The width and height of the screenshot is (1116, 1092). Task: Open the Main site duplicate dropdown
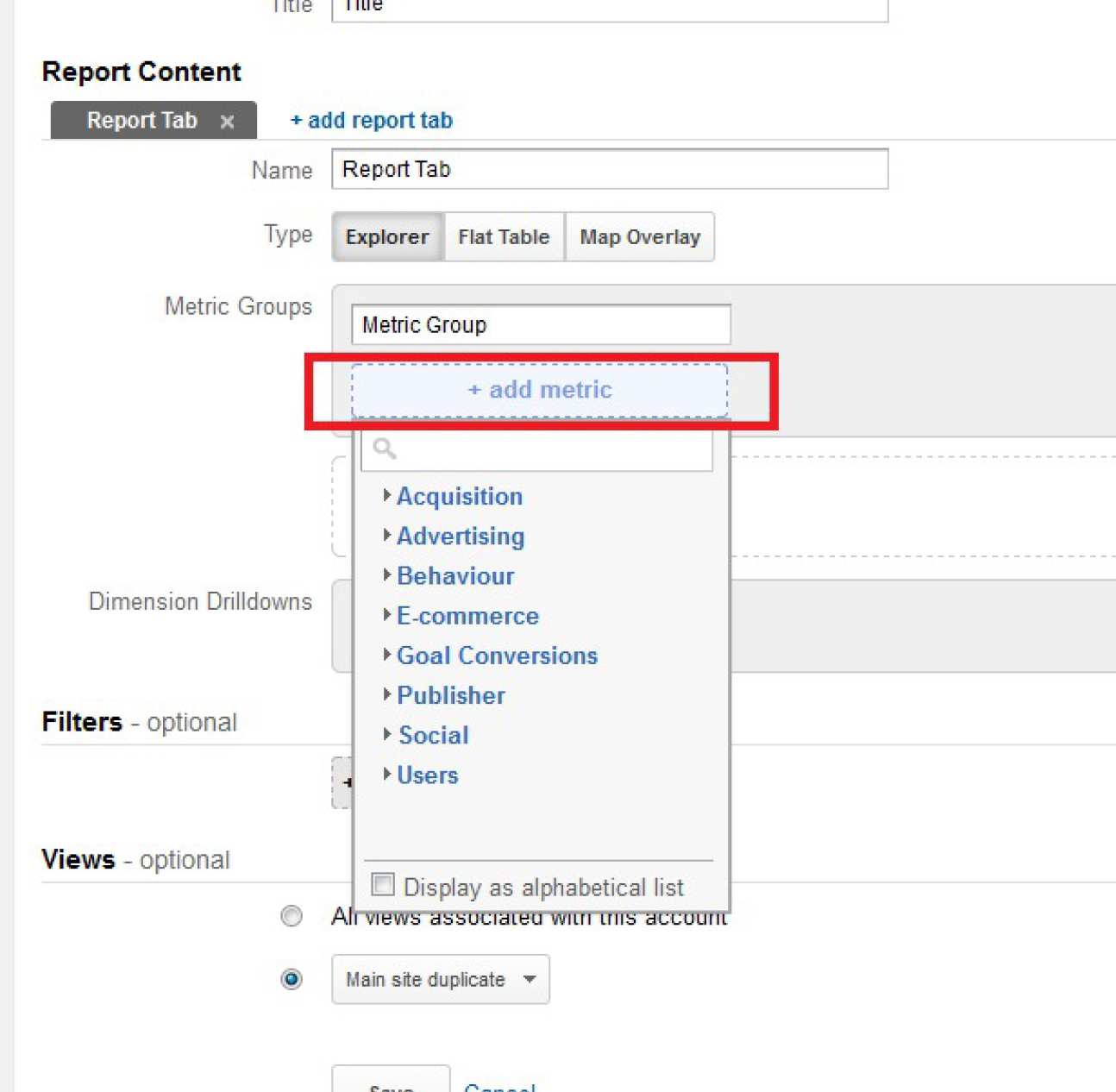[x=440, y=980]
